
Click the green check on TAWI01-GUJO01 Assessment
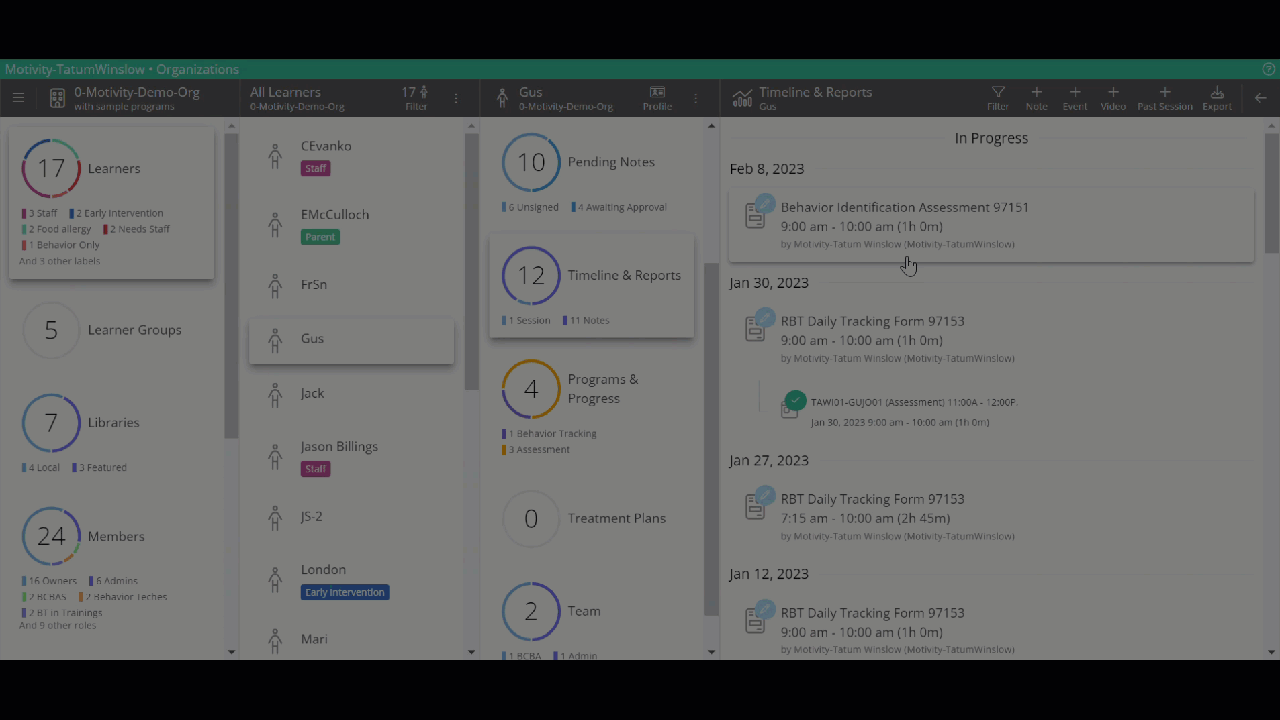click(x=793, y=399)
